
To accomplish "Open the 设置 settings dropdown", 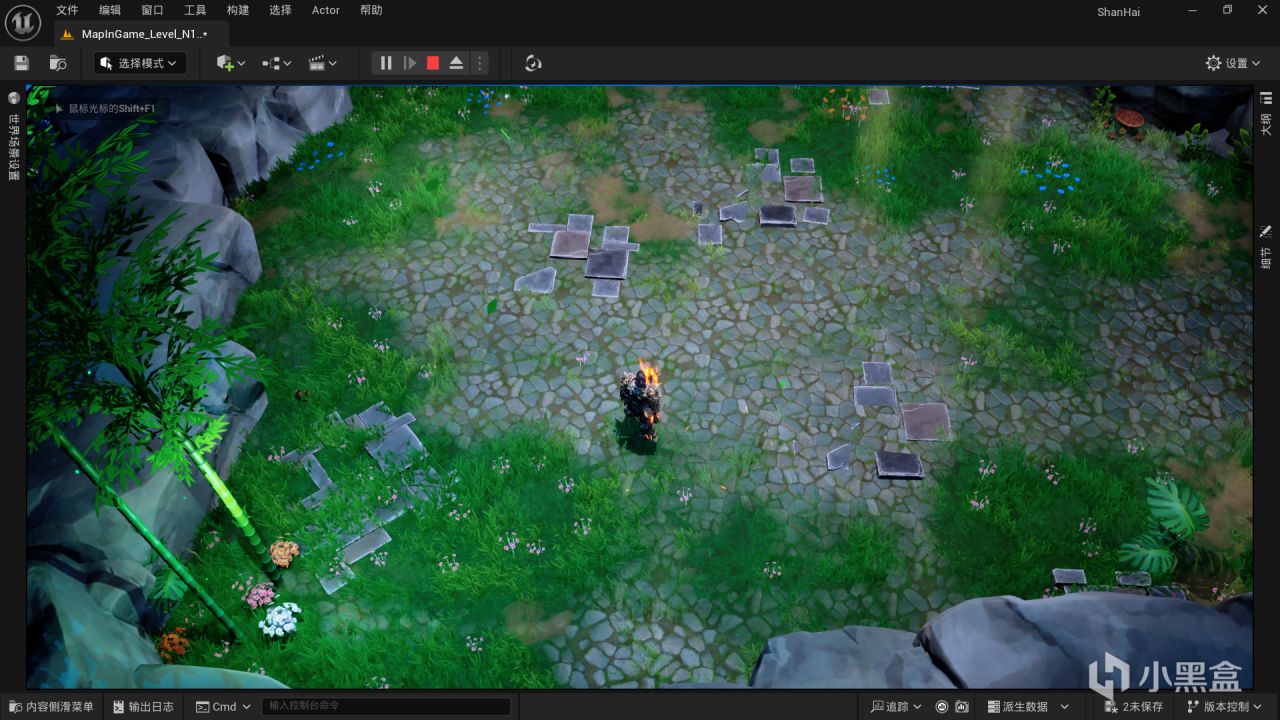I will click(1234, 63).
